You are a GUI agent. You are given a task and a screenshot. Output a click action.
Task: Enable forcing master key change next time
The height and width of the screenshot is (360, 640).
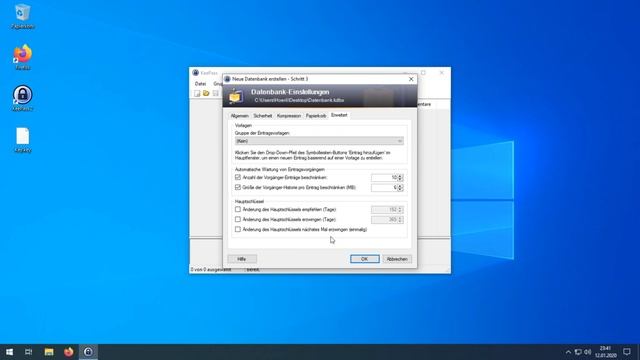coord(238,229)
